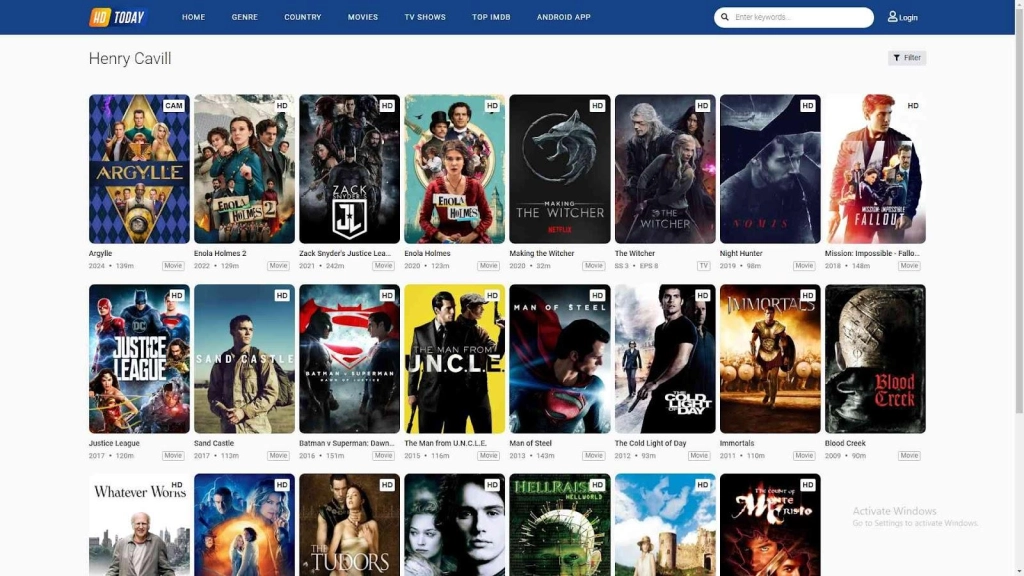Viewport: 1024px width, 576px height.
Task: Click the Night Hunter title link
Action: pyautogui.click(x=741, y=253)
